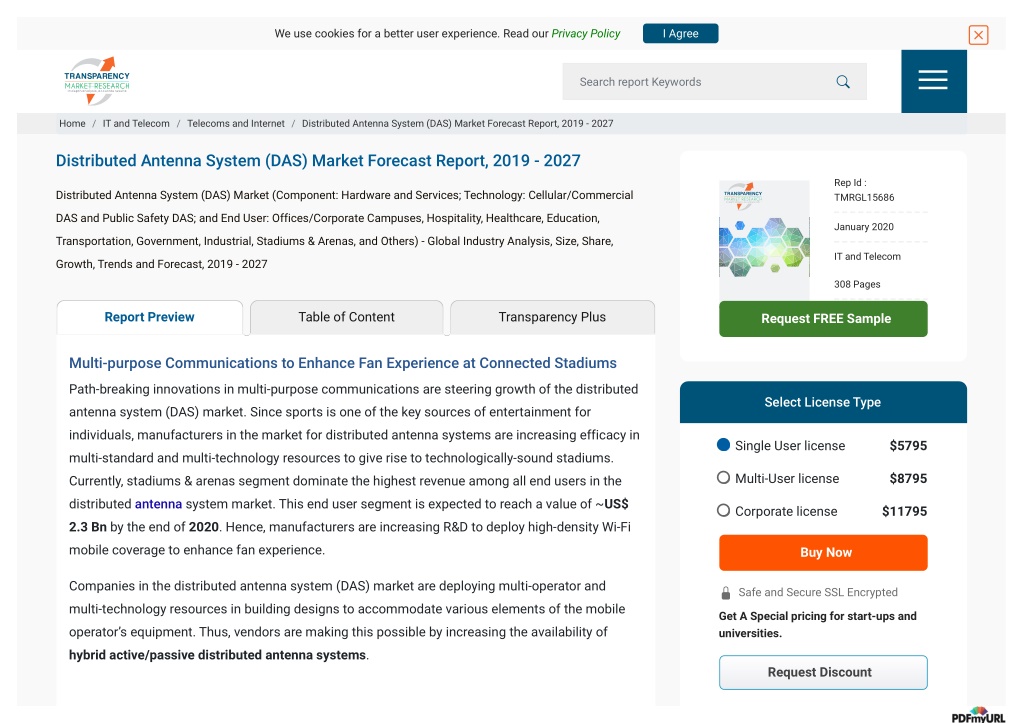Open the Privacy Policy link
This screenshot has height=723, width=1024.
586,33
